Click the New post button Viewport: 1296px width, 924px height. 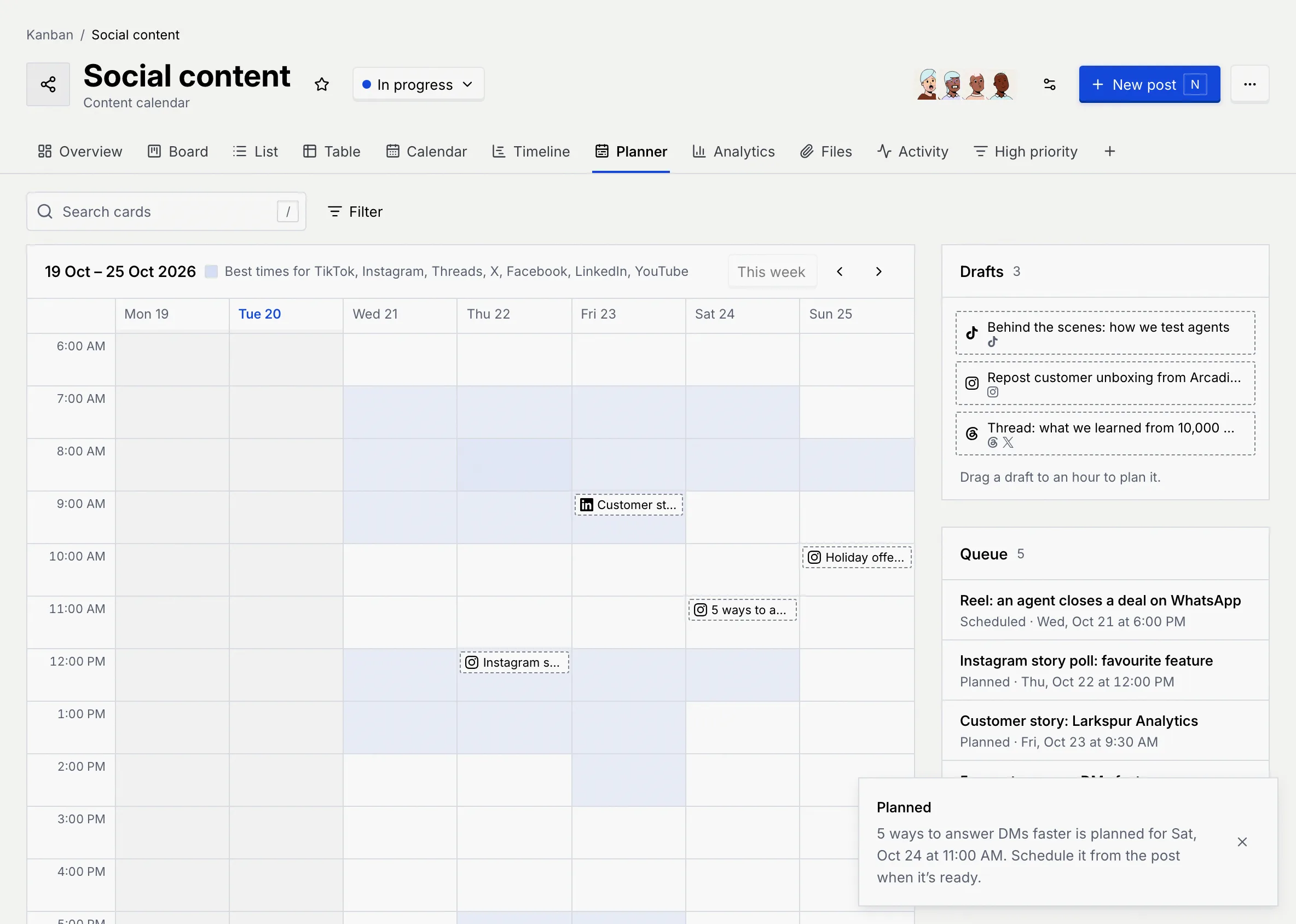[x=1149, y=84]
